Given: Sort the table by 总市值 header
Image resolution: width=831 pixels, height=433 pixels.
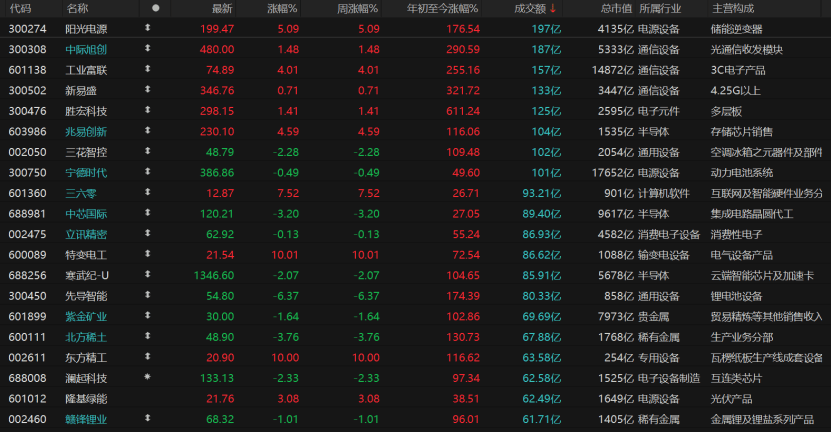Looking at the screenshot, I should [x=615, y=8].
